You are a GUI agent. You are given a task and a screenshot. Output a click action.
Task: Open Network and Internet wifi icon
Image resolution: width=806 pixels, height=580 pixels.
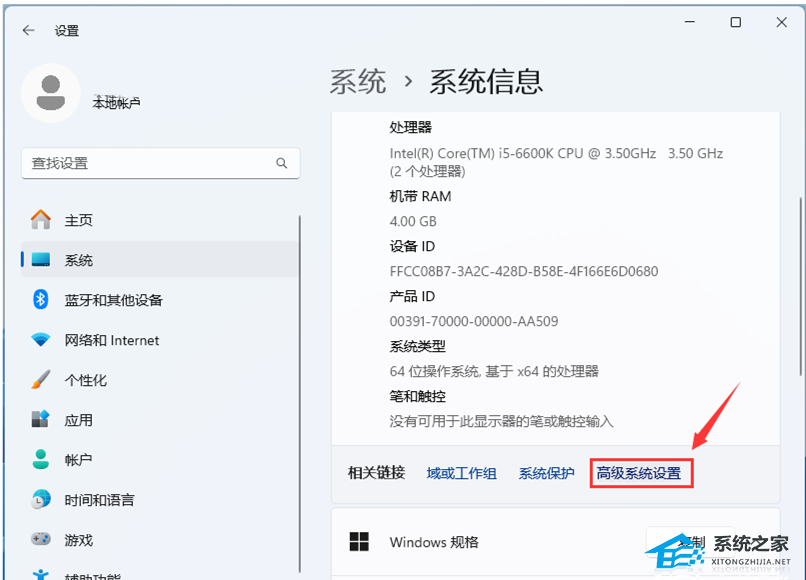coord(41,340)
